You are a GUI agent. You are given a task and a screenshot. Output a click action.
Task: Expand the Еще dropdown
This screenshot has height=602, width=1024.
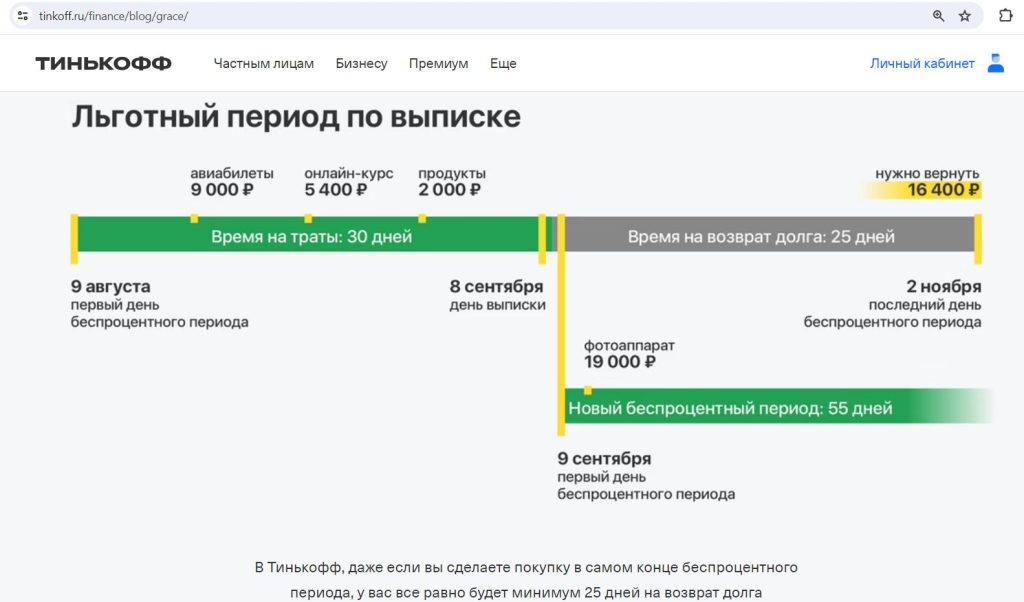[503, 63]
